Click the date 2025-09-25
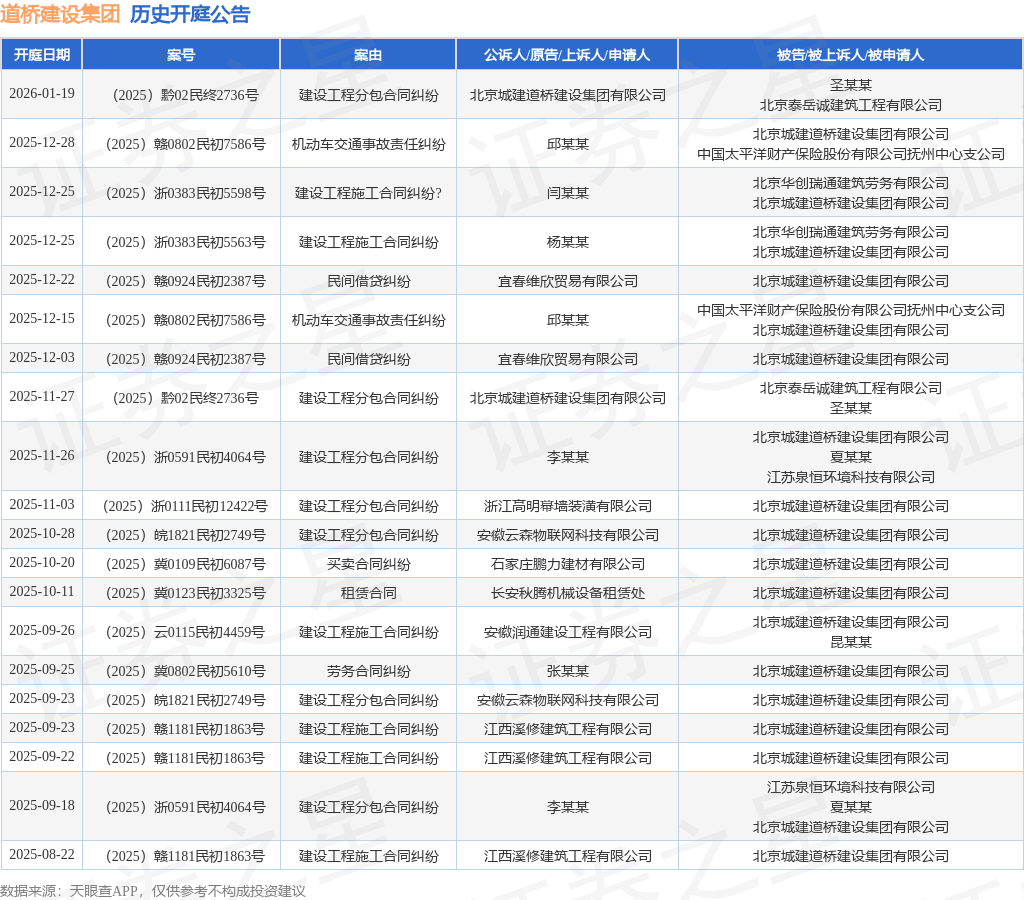Screen dimensions: 1024x900 pos(42,669)
